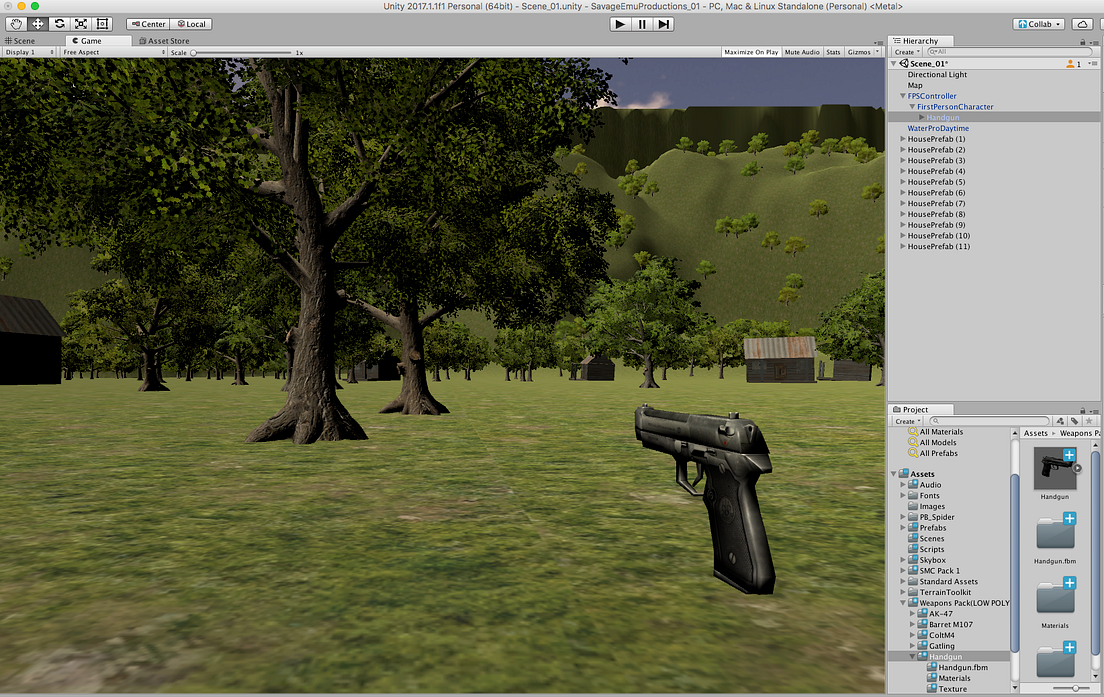Select the Hand tool in the toolbar
1104x697 pixels.
14,23
